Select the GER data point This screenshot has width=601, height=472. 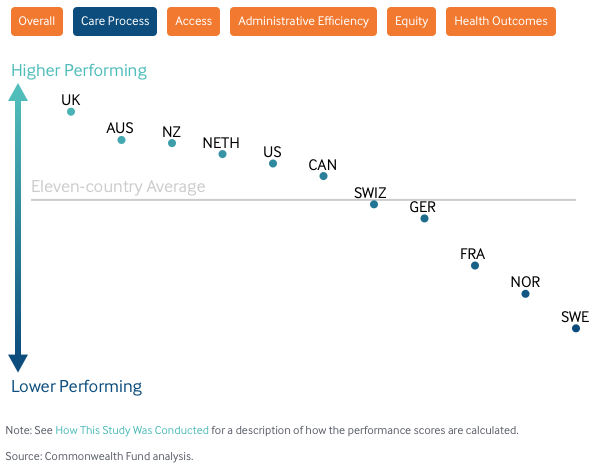click(x=424, y=219)
